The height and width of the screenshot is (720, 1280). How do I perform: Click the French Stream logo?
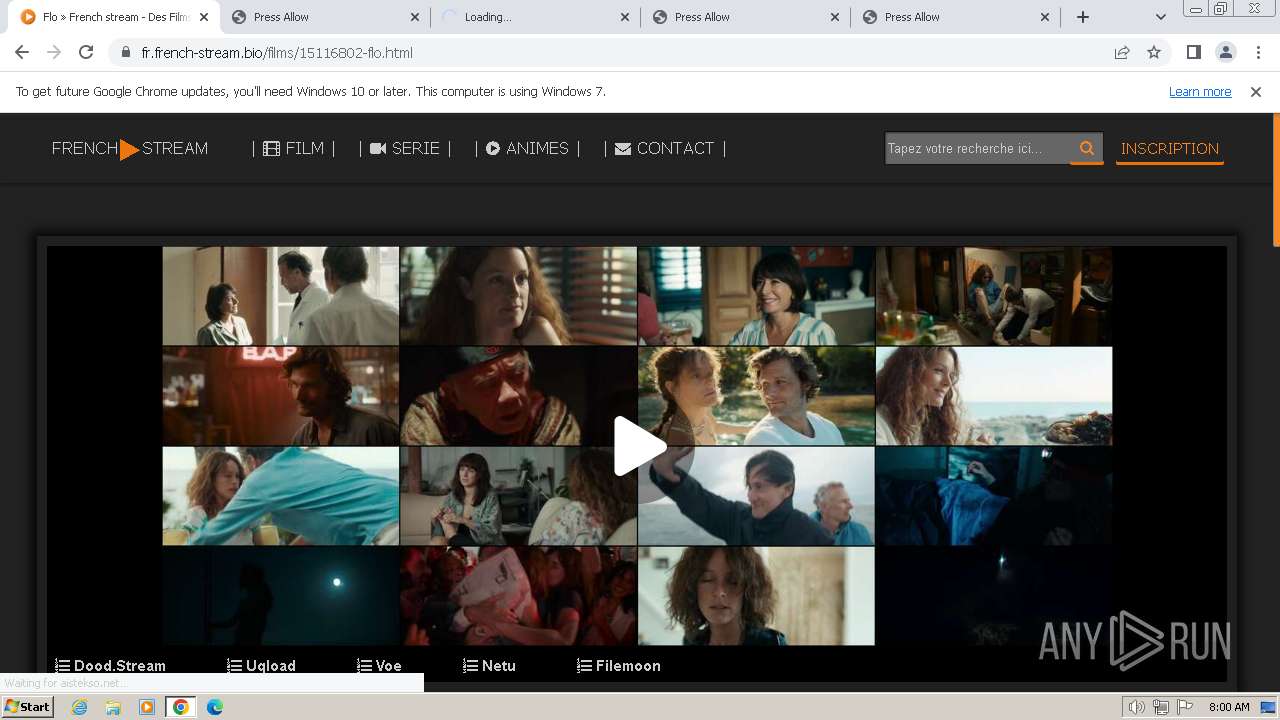point(130,149)
